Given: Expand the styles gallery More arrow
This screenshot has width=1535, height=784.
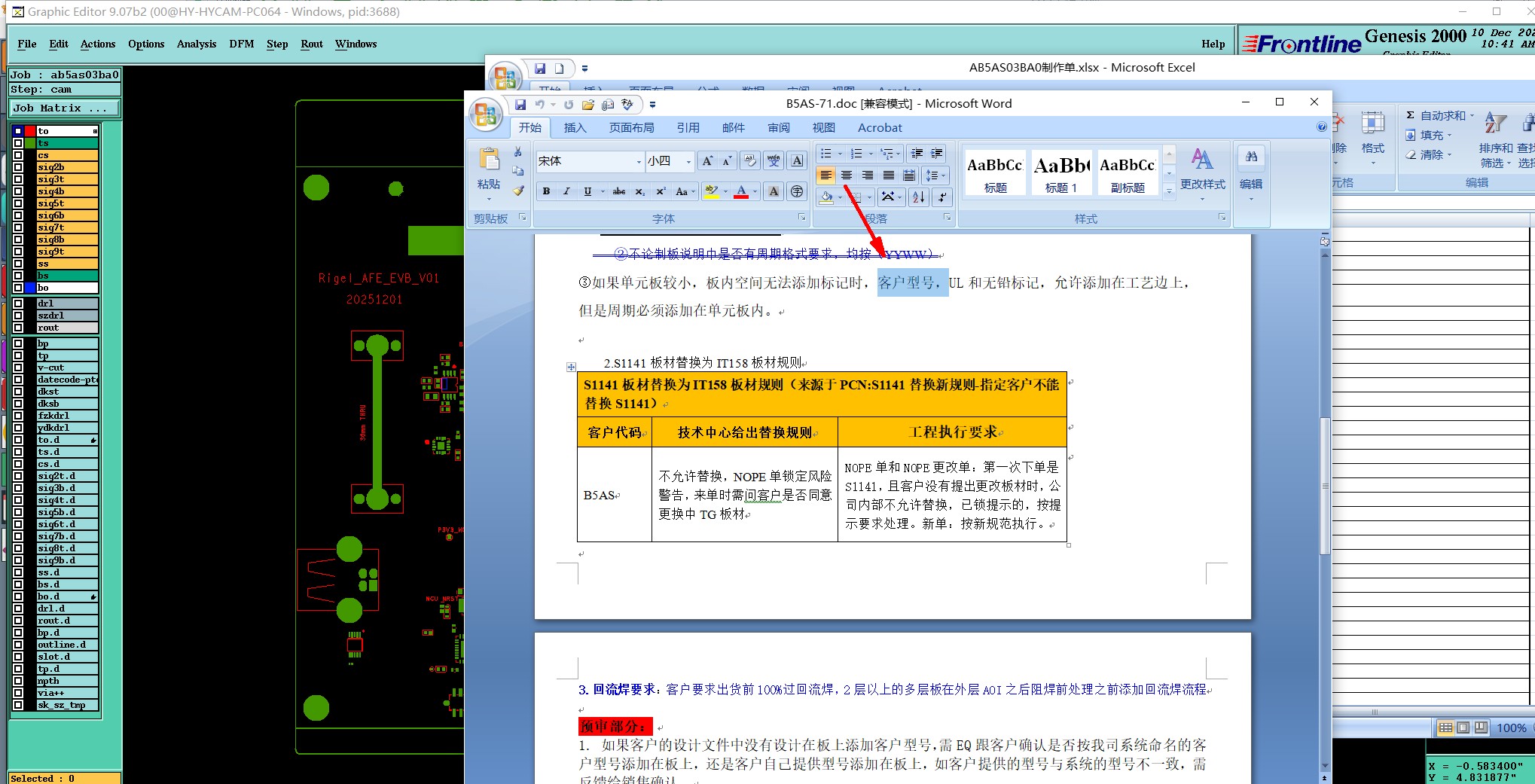Looking at the screenshot, I should pyautogui.click(x=1169, y=192).
